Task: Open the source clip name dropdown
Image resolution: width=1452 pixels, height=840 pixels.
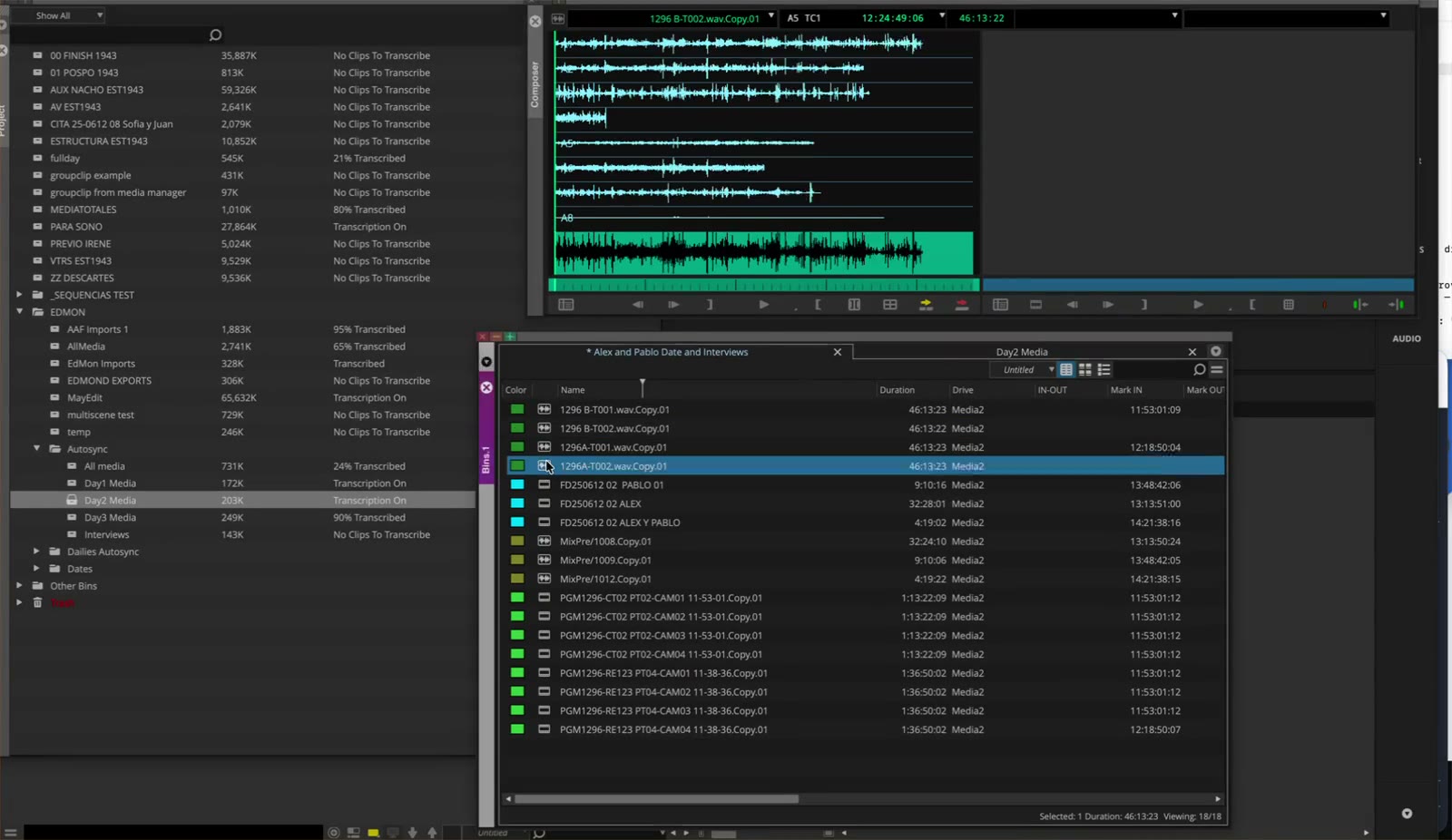Action: click(x=771, y=16)
